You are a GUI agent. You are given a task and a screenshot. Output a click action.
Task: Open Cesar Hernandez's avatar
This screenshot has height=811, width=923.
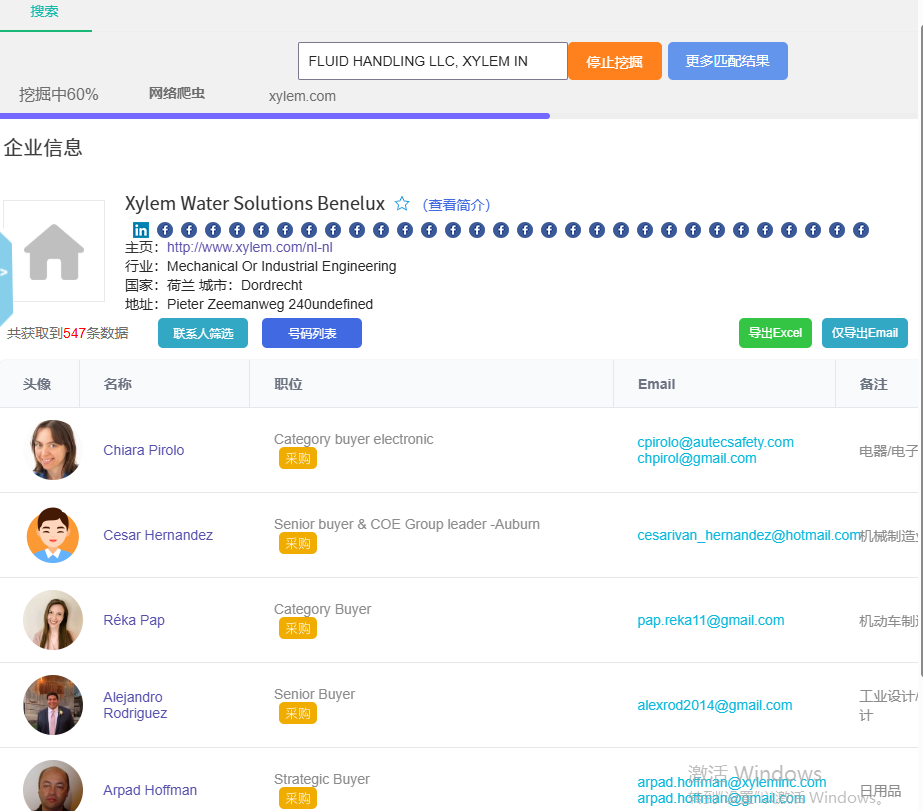[x=53, y=535]
